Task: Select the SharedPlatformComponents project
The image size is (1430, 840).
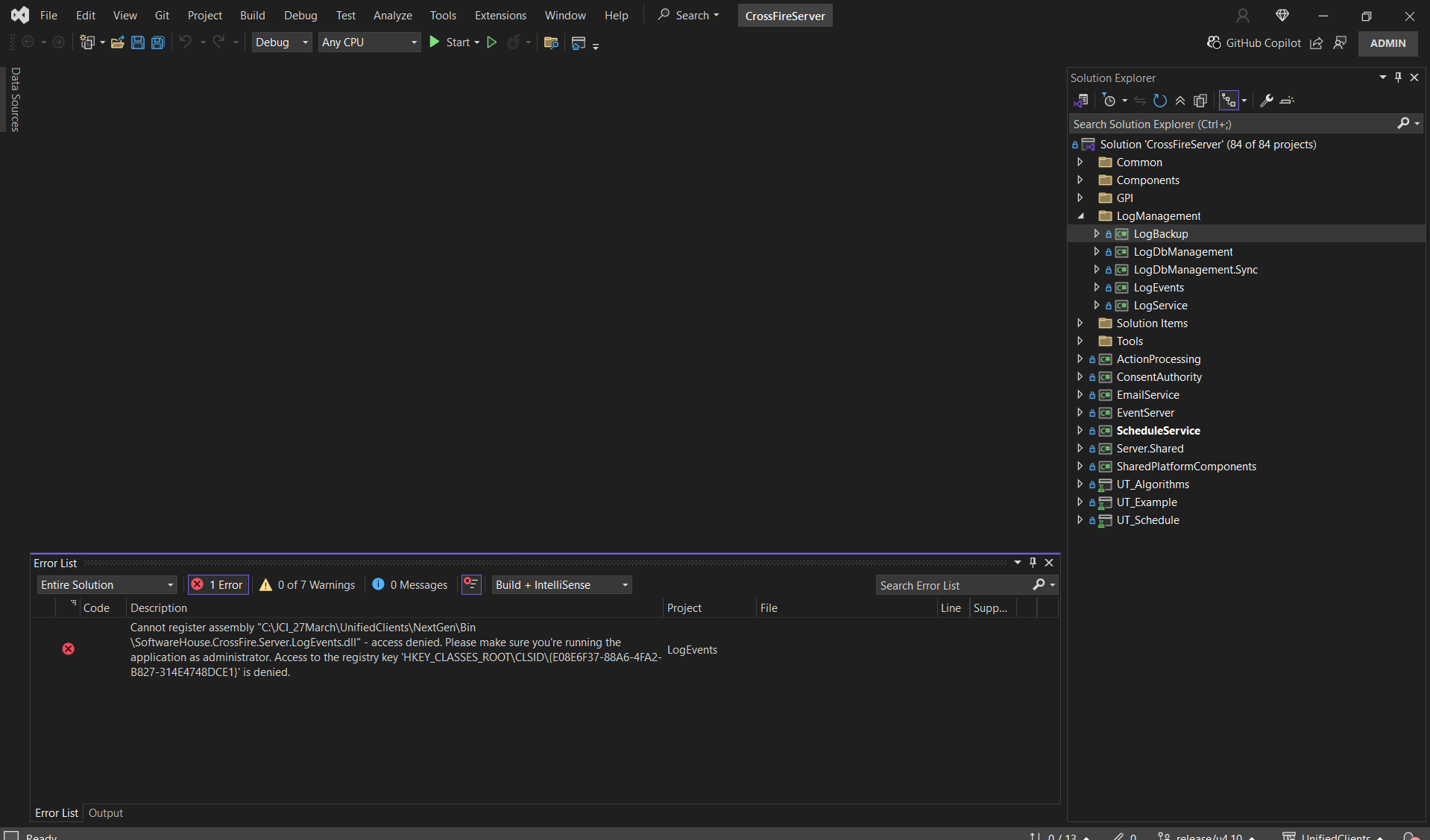Action: coord(1186,467)
